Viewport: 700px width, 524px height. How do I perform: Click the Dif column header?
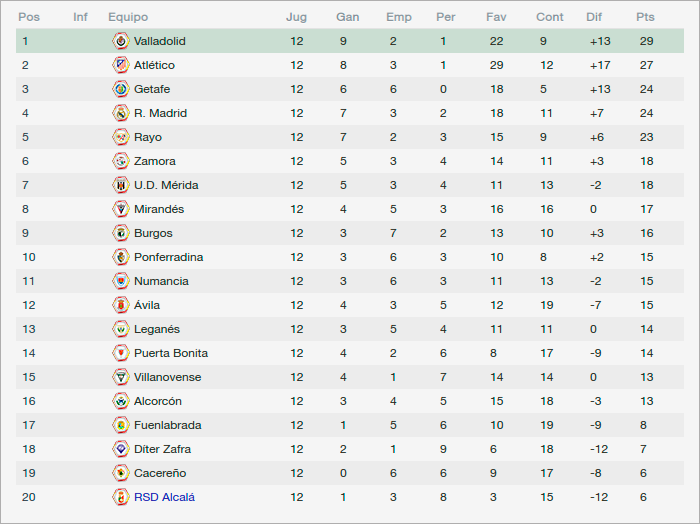pos(594,17)
